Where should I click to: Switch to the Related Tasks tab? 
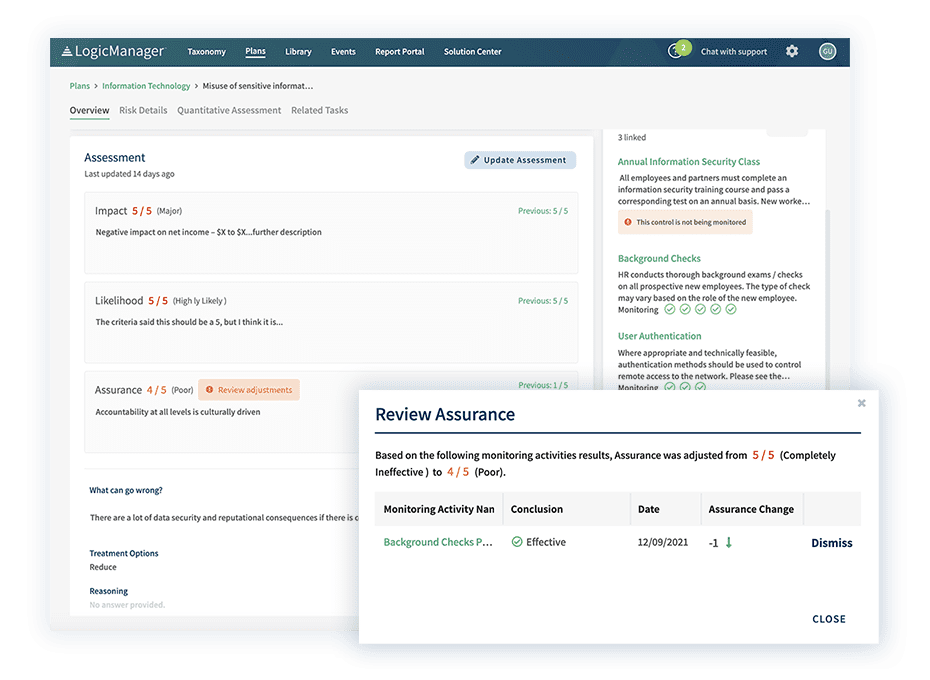pos(319,110)
